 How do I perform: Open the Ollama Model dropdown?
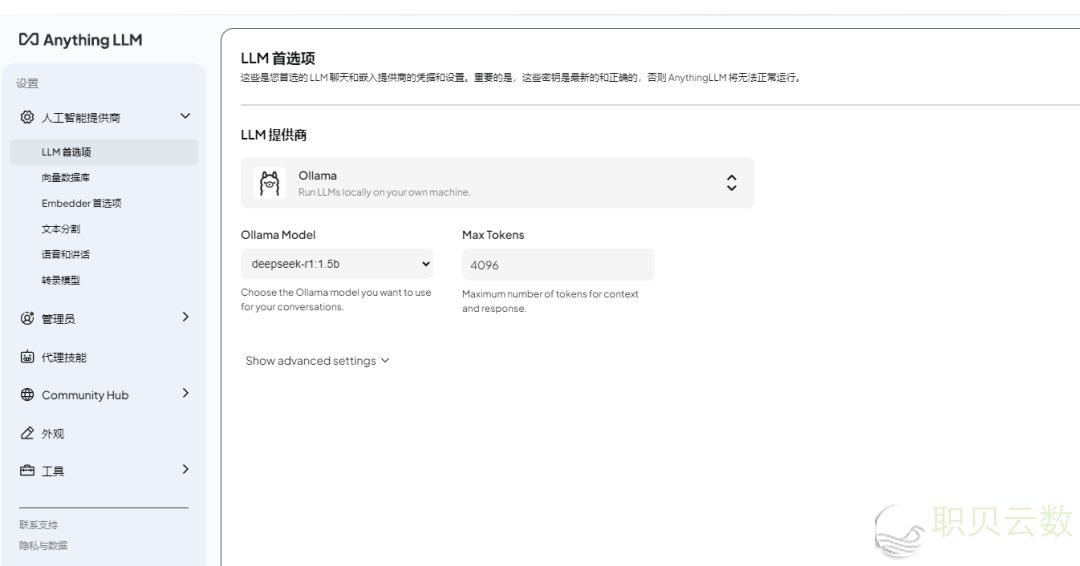336,264
